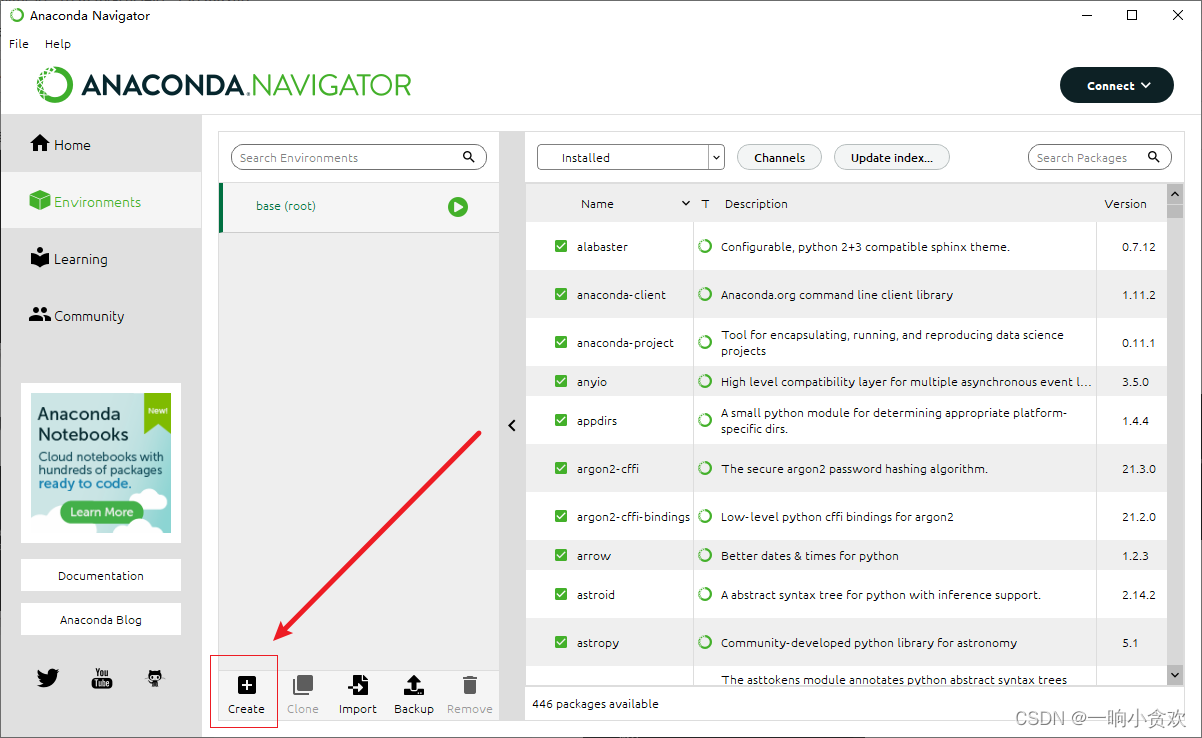Click status circle icon for arrow
The image size is (1202, 738).
[705, 555]
